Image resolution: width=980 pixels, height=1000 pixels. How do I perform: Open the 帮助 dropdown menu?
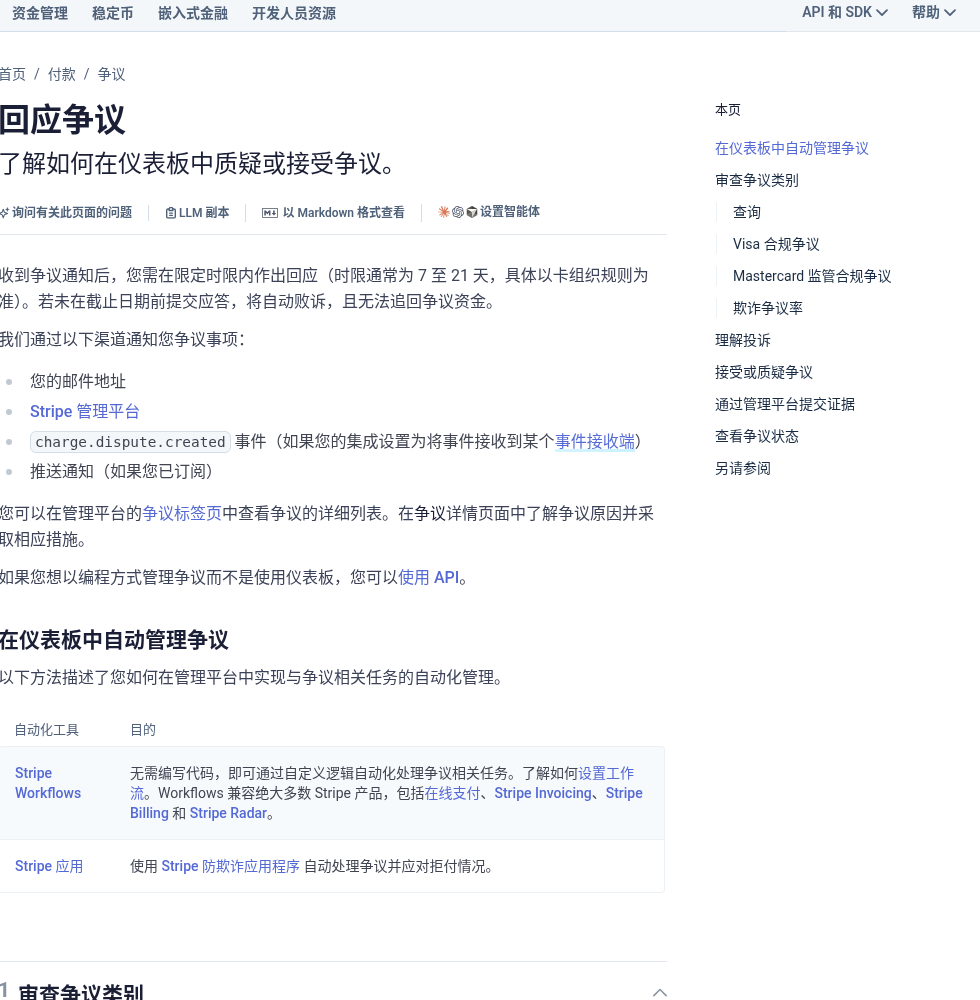(933, 12)
